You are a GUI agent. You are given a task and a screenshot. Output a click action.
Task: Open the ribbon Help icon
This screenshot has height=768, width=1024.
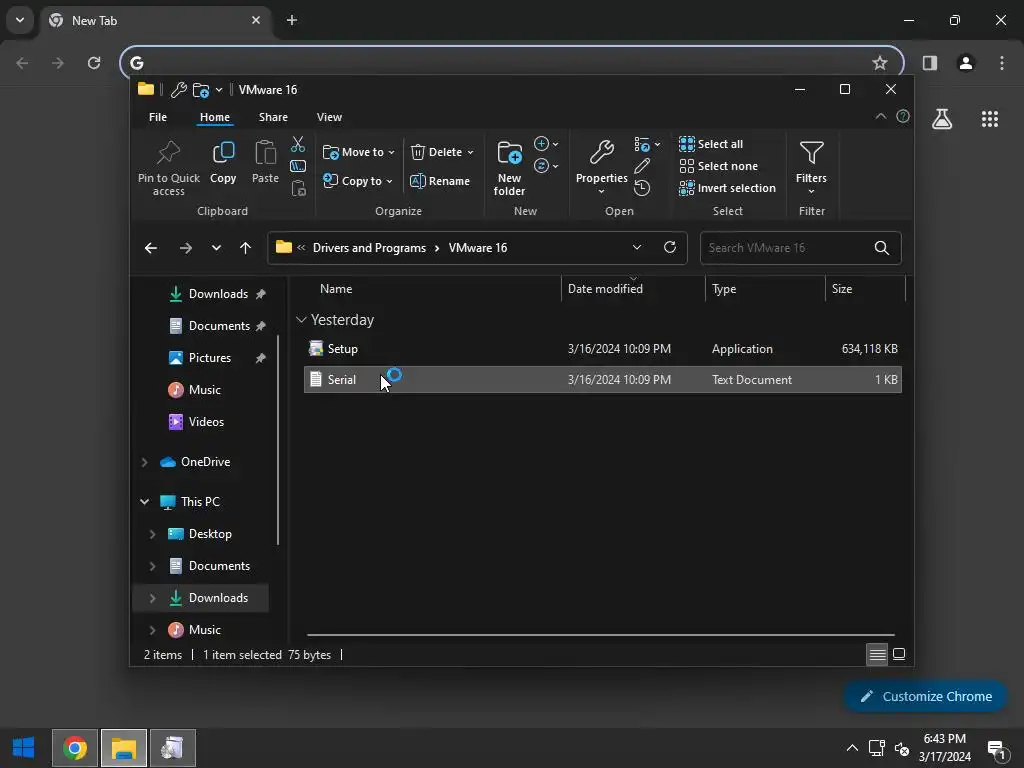click(903, 116)
